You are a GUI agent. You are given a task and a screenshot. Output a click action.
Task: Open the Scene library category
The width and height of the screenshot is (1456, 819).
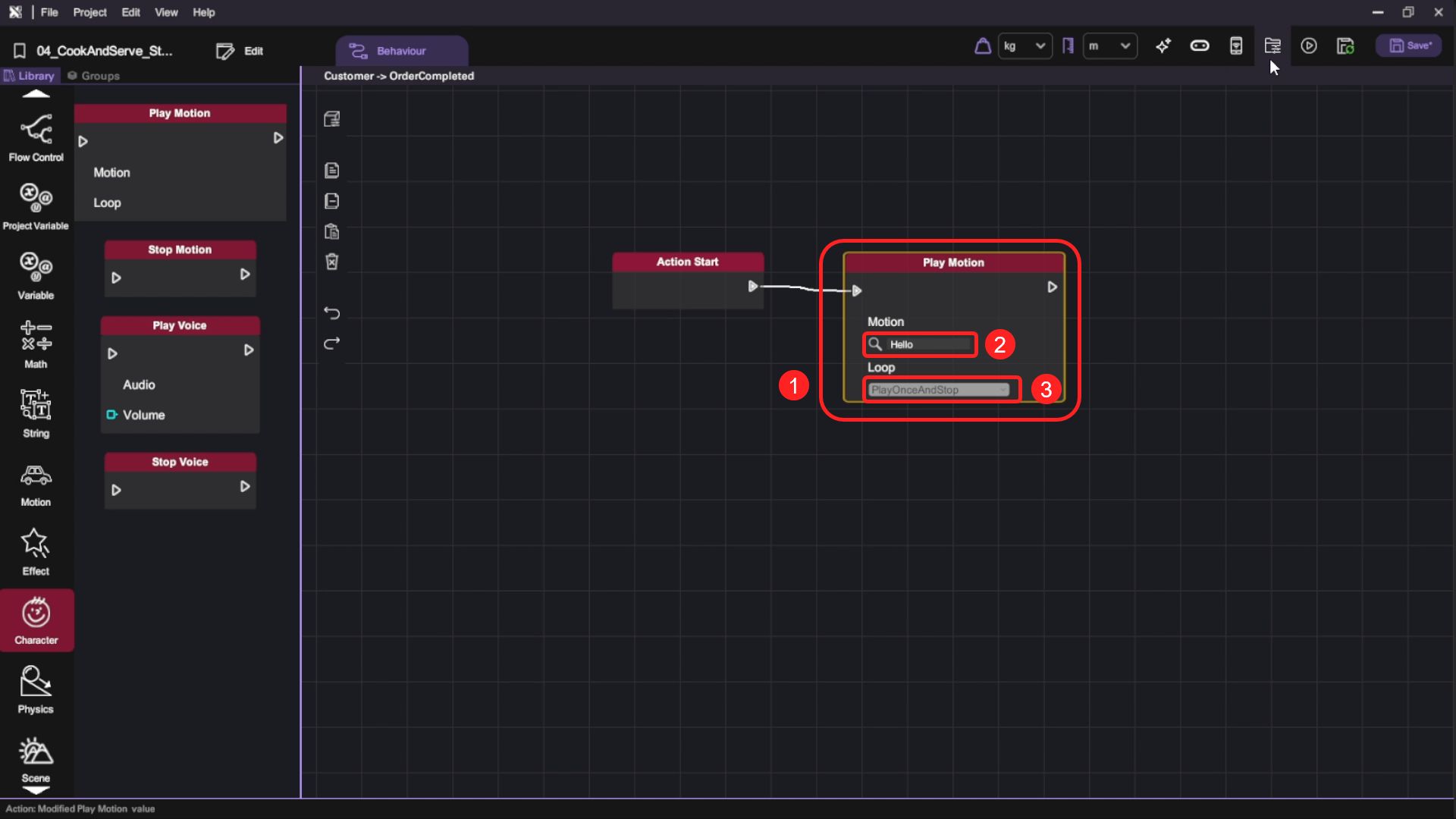click(x=36, y=758)
